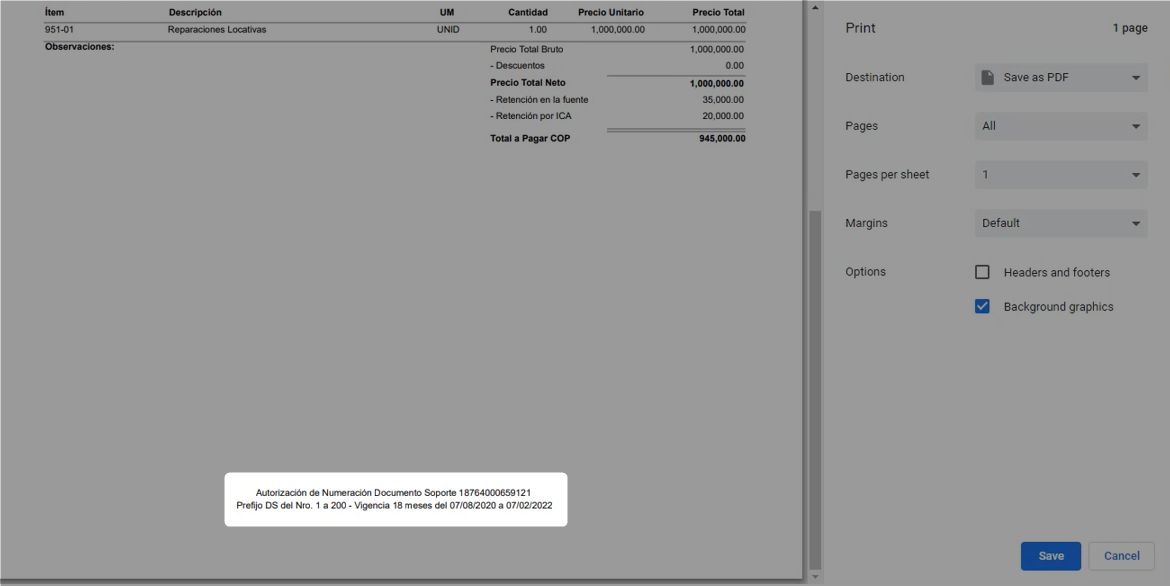The image size is (1170, 586).
Task: Enable the Headers and footers checkbox
Action: point(982,272)
